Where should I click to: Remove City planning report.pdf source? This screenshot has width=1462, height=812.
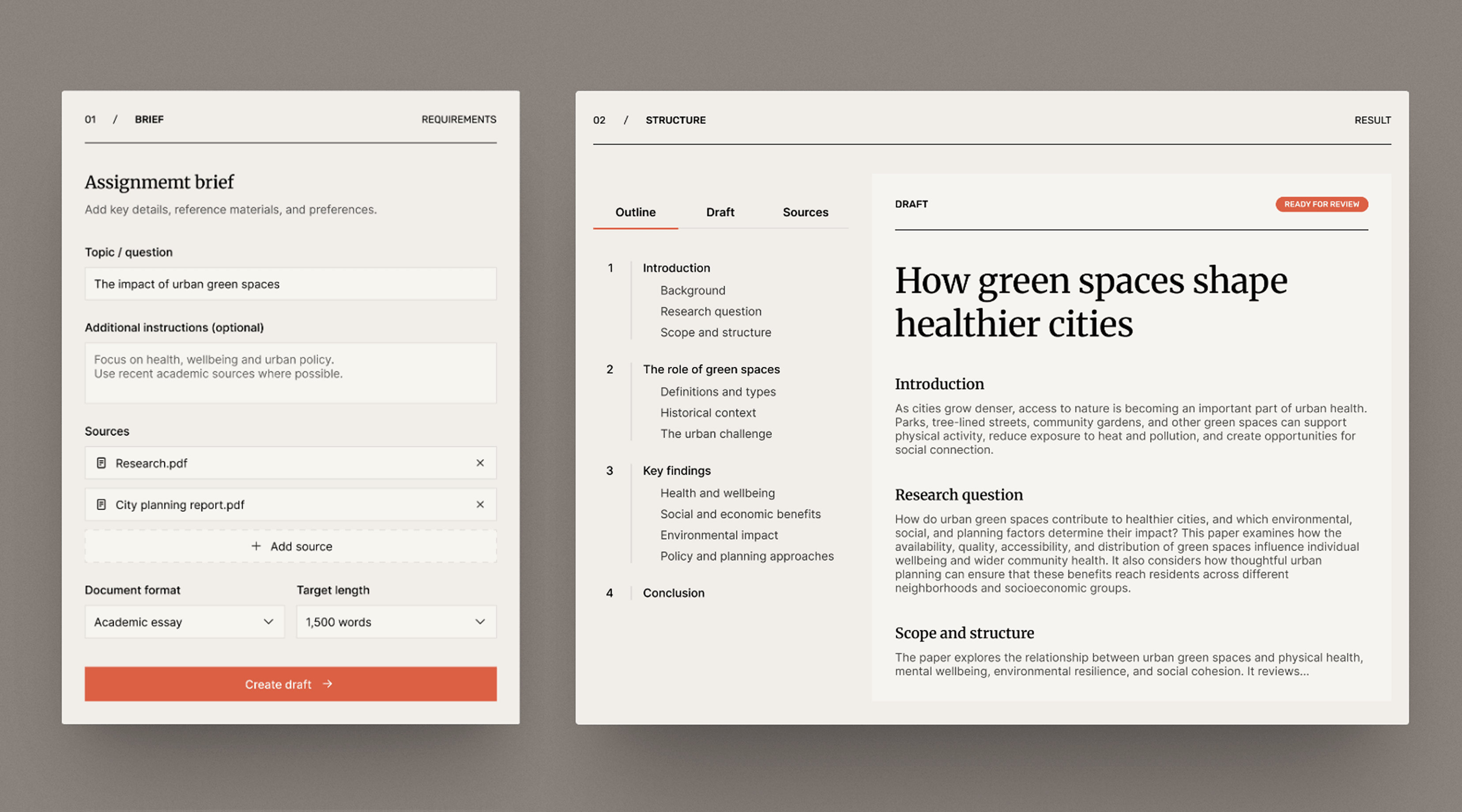pos(480,504)
